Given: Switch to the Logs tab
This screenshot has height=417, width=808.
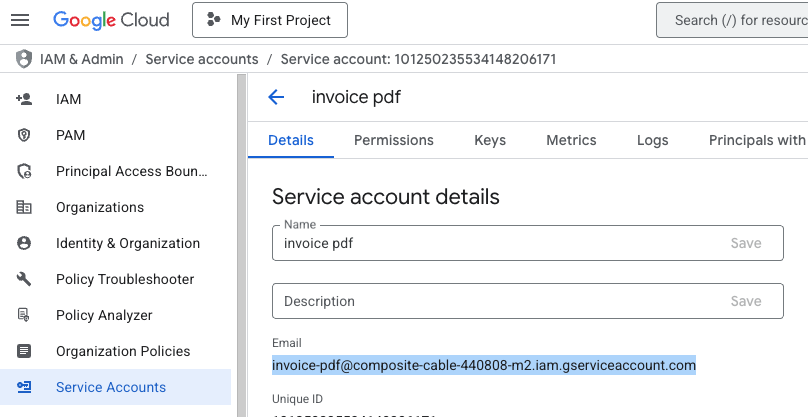Looking at the screenshot, I should pos(652,140).
